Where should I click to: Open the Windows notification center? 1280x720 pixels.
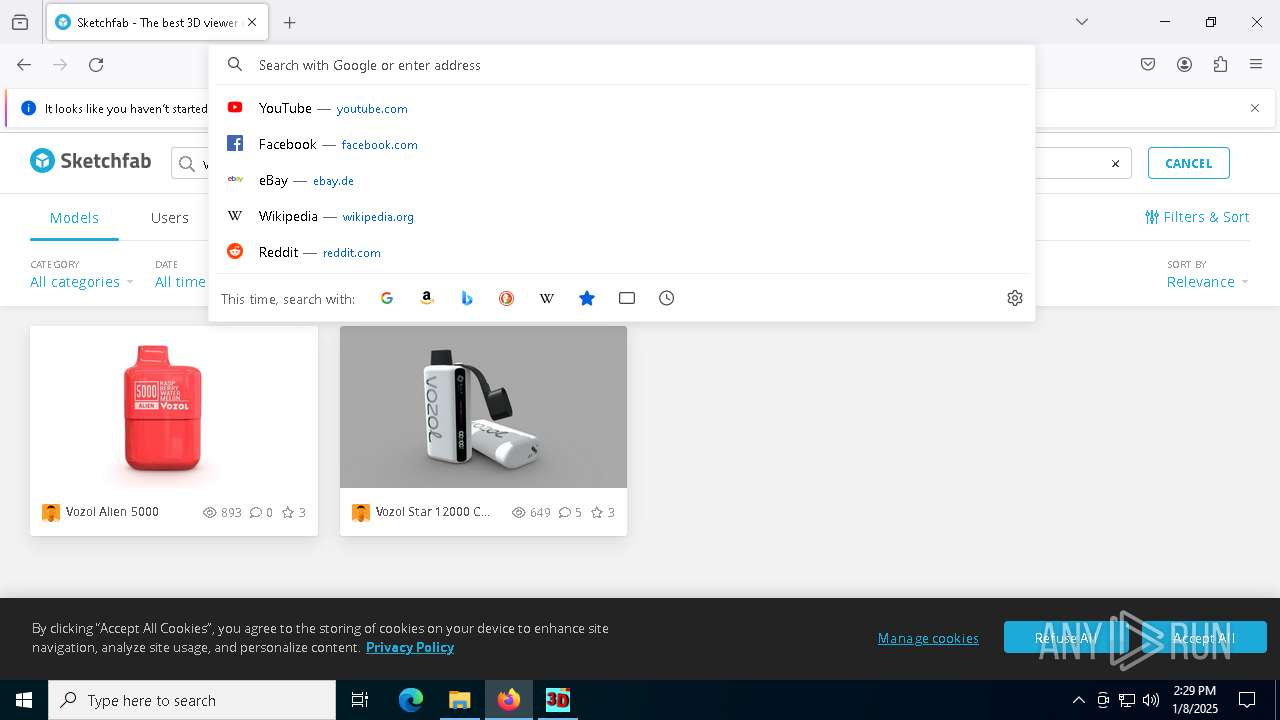[x=1247, y=700]
